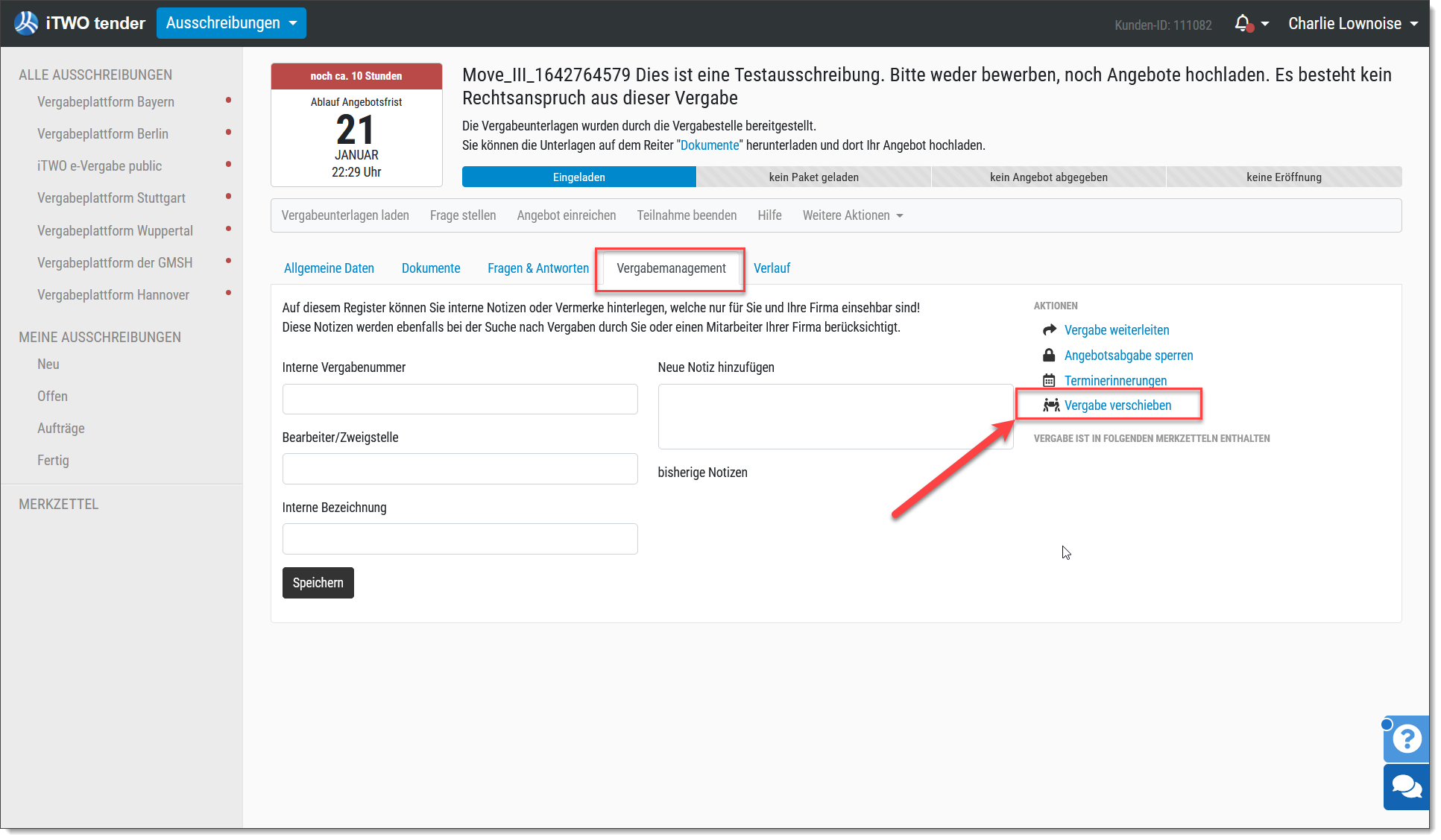Expand the Weitere Aktionen menu

point(853,215)
